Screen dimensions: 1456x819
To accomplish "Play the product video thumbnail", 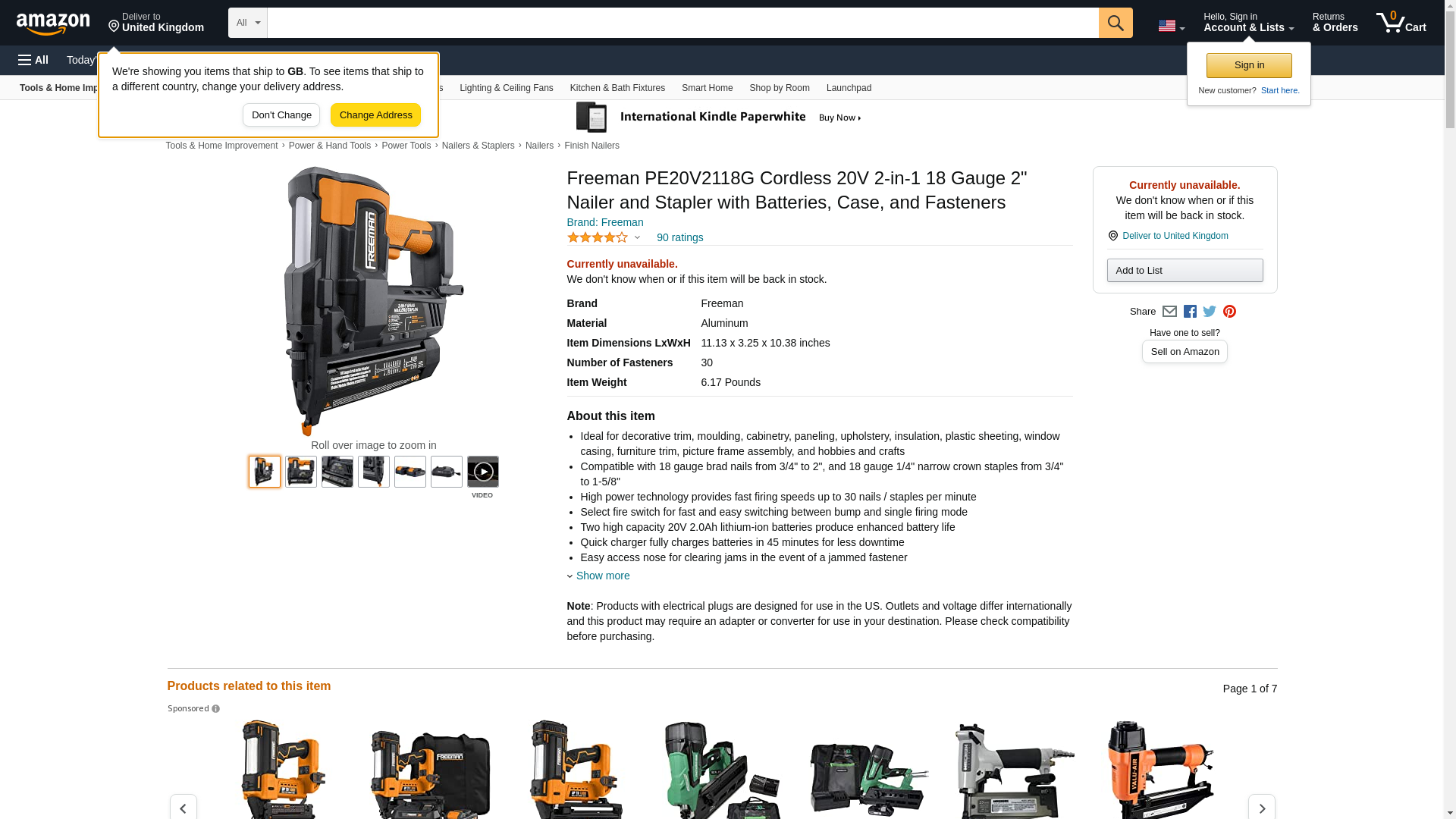I will [482, 472].
